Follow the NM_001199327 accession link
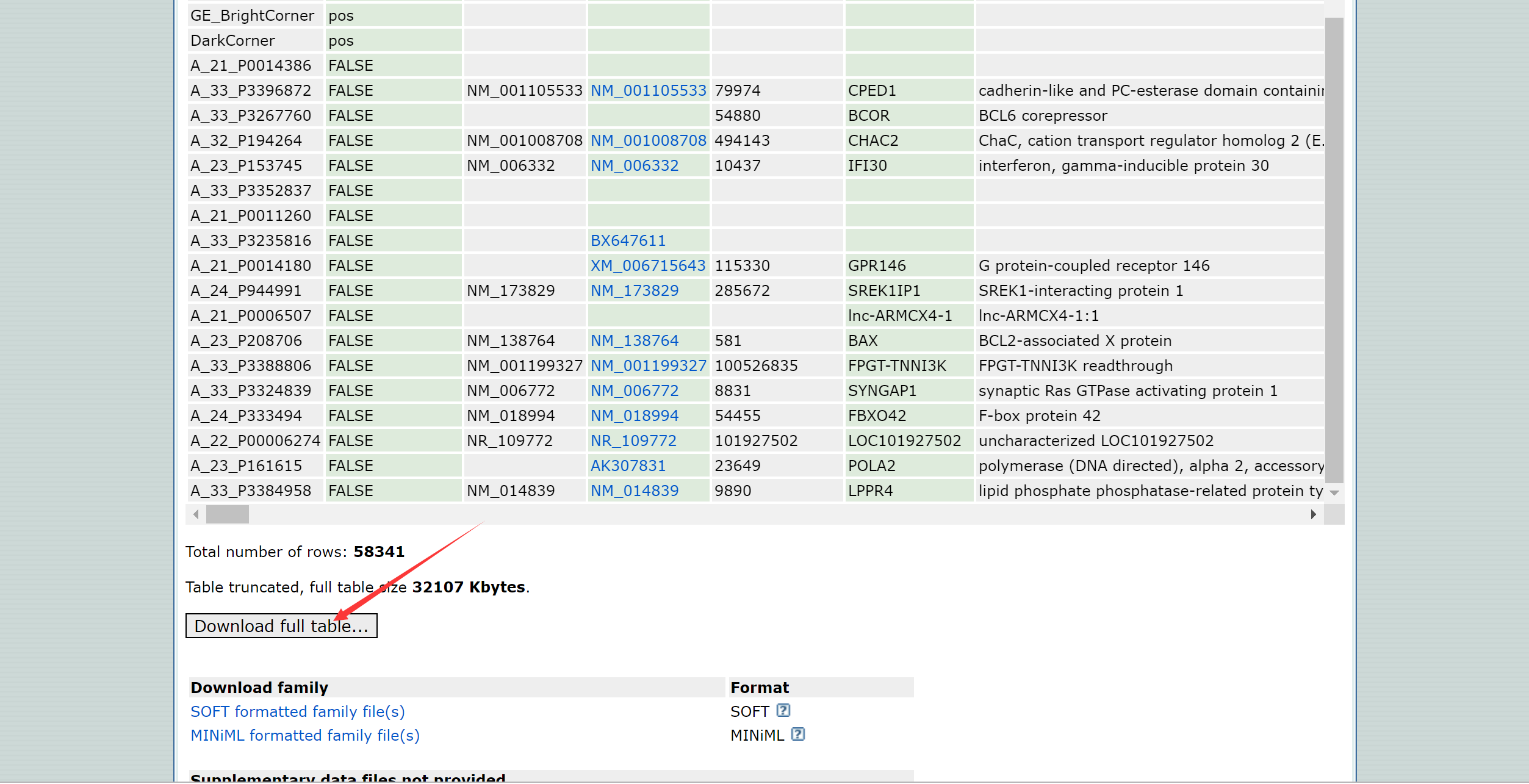 [x=648, y=366]
